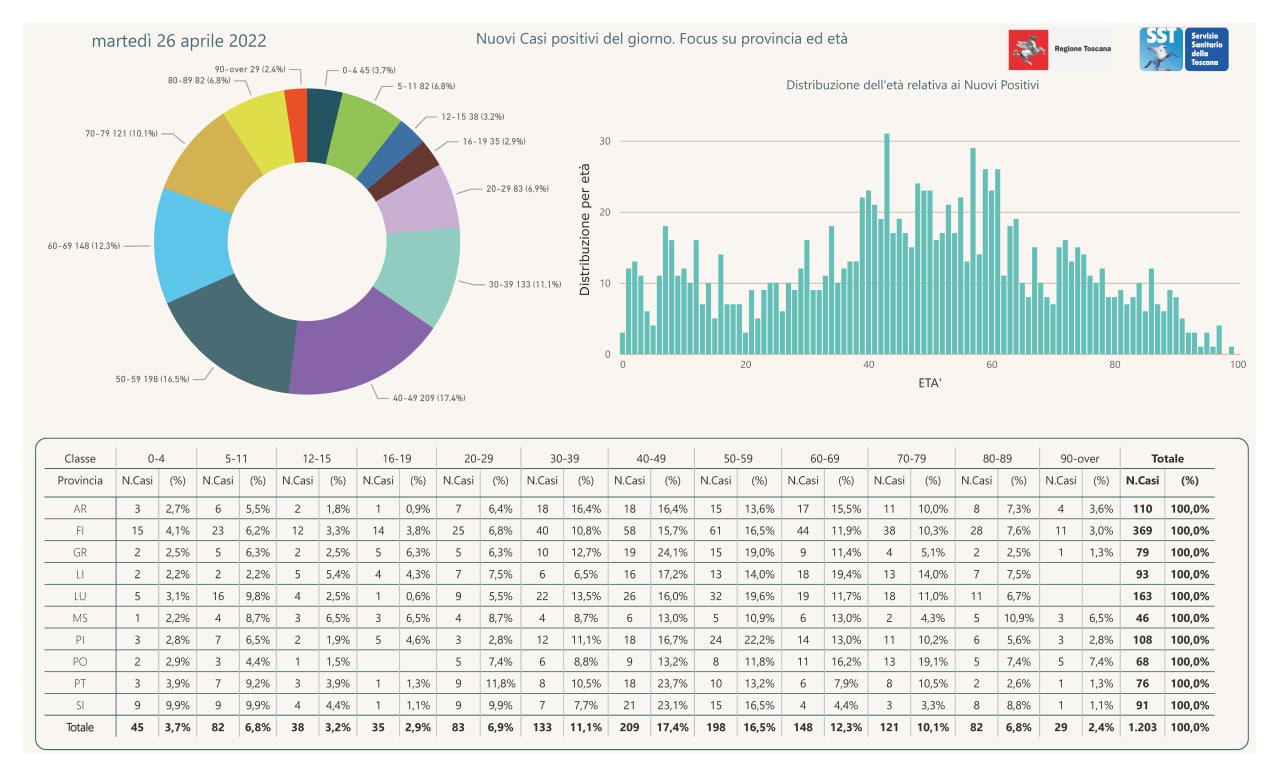Image resolution: width=1280 pixels, height=776 pixels.
Task: Click the tallest histogram bar near age 43
Action: point(886,243)
